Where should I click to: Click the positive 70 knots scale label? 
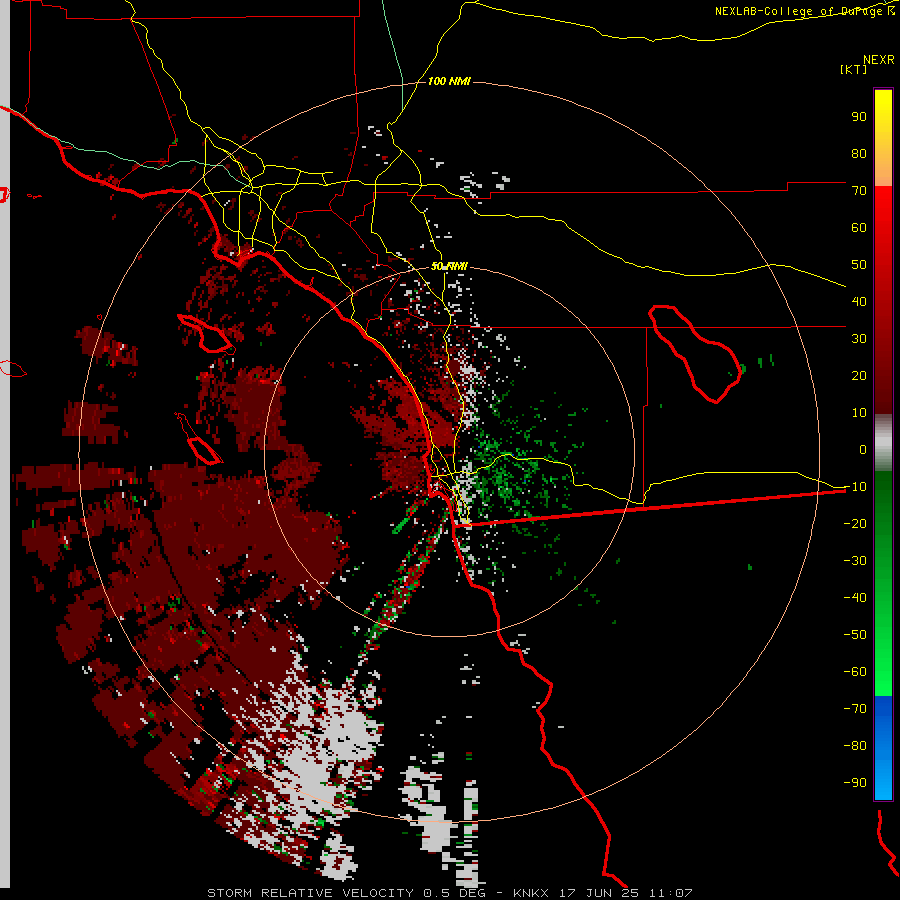[x=859, y=191]
